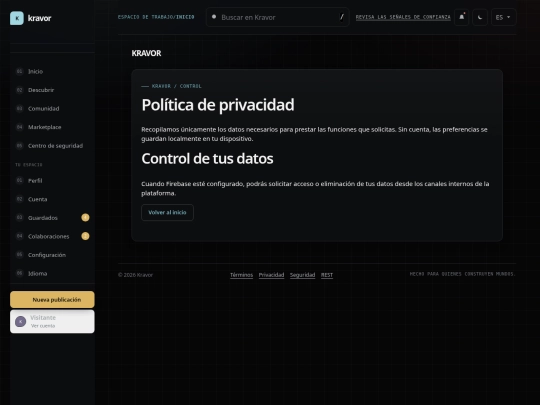Click the Volver al inicio button
540x405 pixels.
[167, 212]
